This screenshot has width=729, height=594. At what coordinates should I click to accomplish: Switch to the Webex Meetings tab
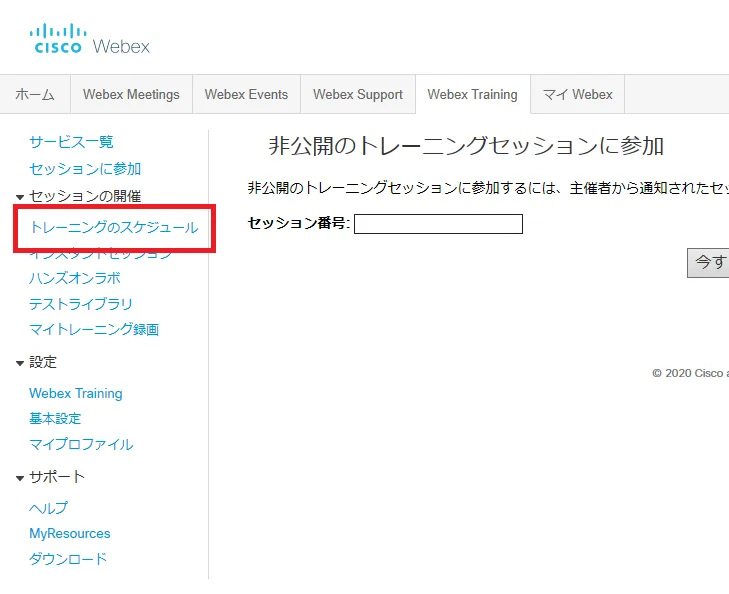pyautogui.click(x=131, y=95)
